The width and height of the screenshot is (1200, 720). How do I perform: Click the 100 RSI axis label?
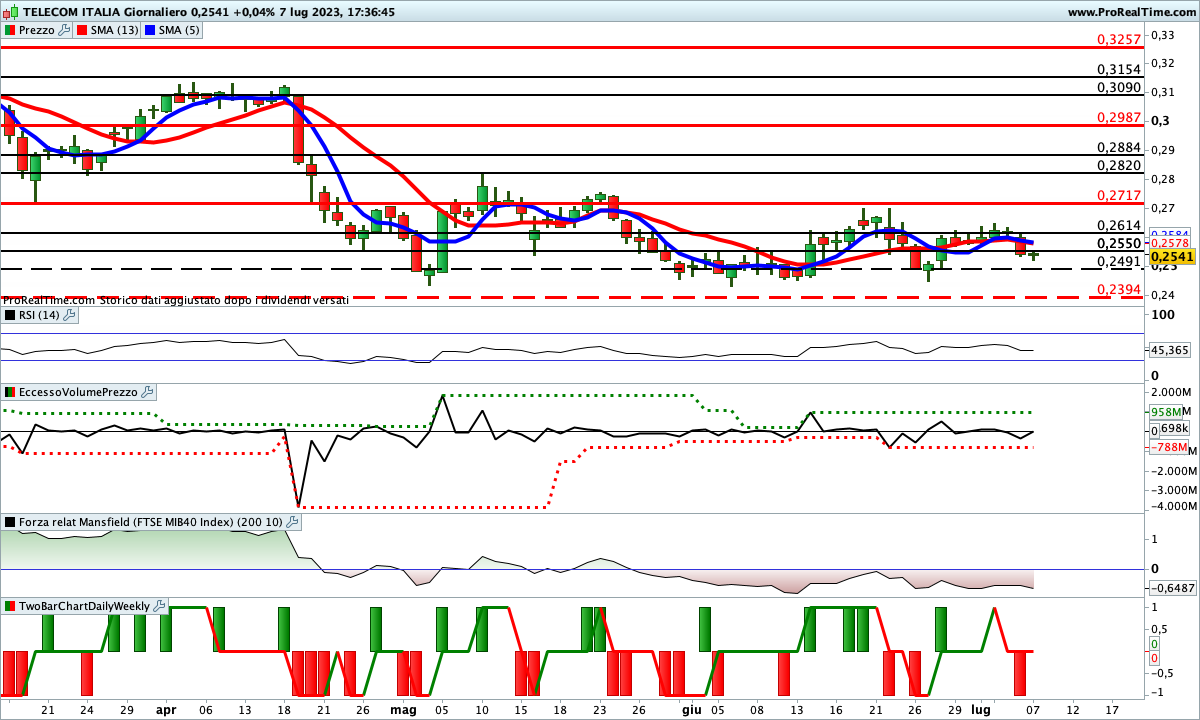coord(1163,314)
